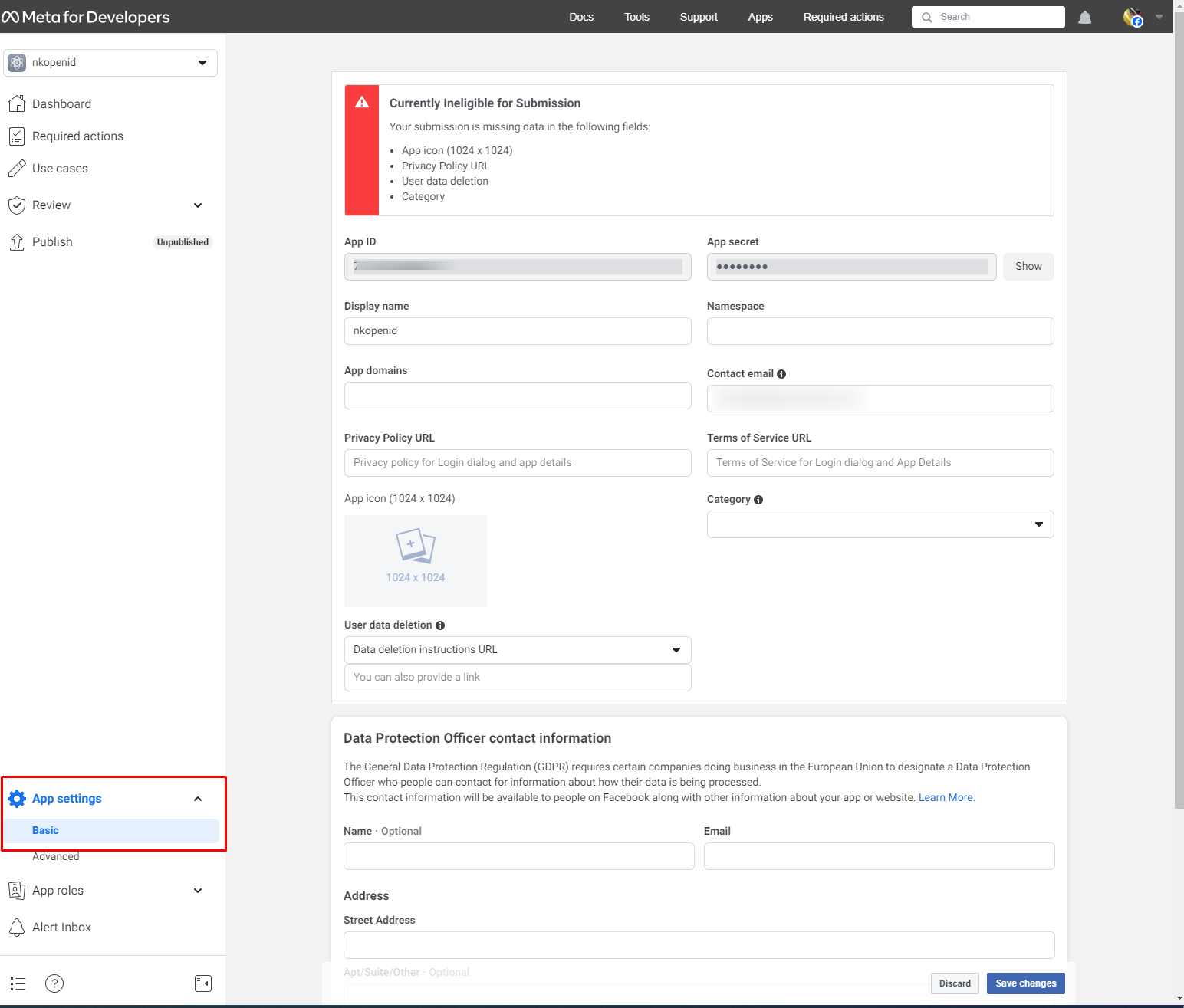Click the Meta for Developers logo
This screenshot has height=1008, width=1184.
pyautogui.click(x=86, y=17)
